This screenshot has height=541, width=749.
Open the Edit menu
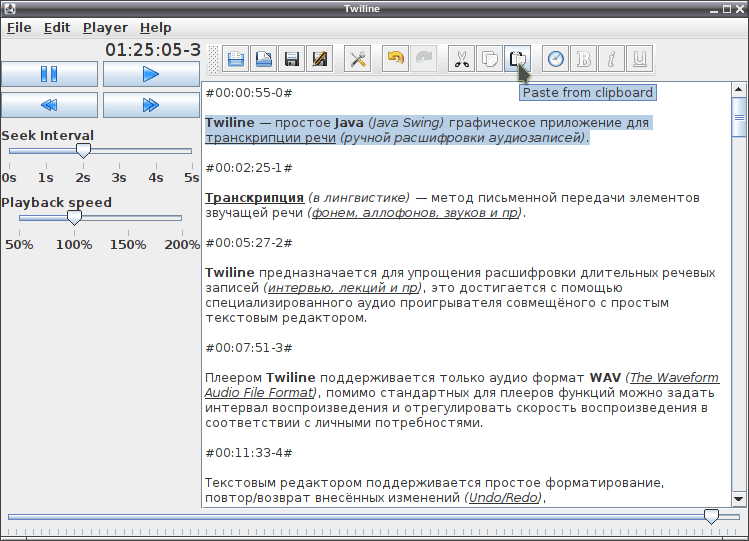tap(57, 28)
